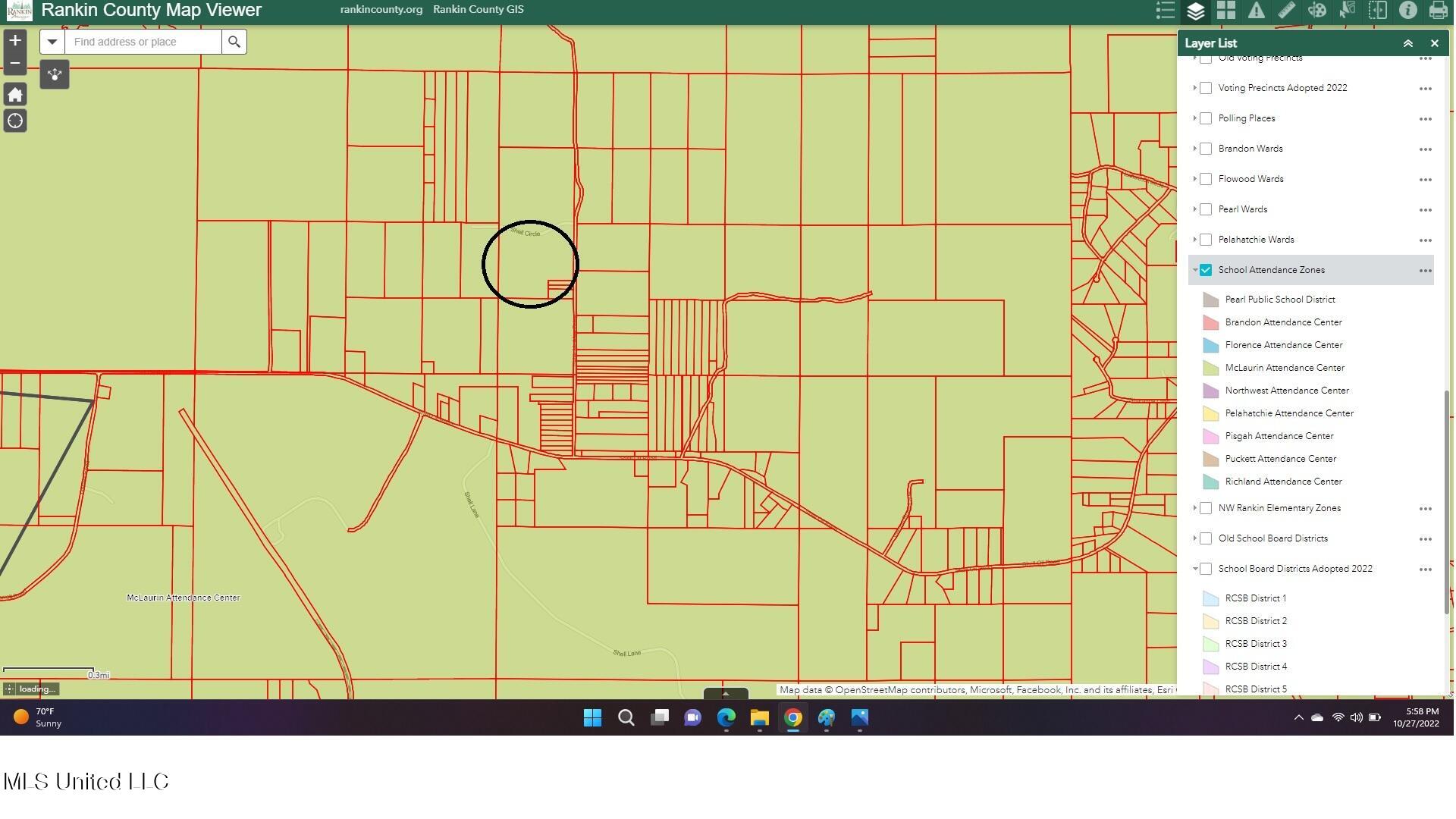Select the Measurement ruler tool
This screenshot has height=819, width=1456.
1287,11
